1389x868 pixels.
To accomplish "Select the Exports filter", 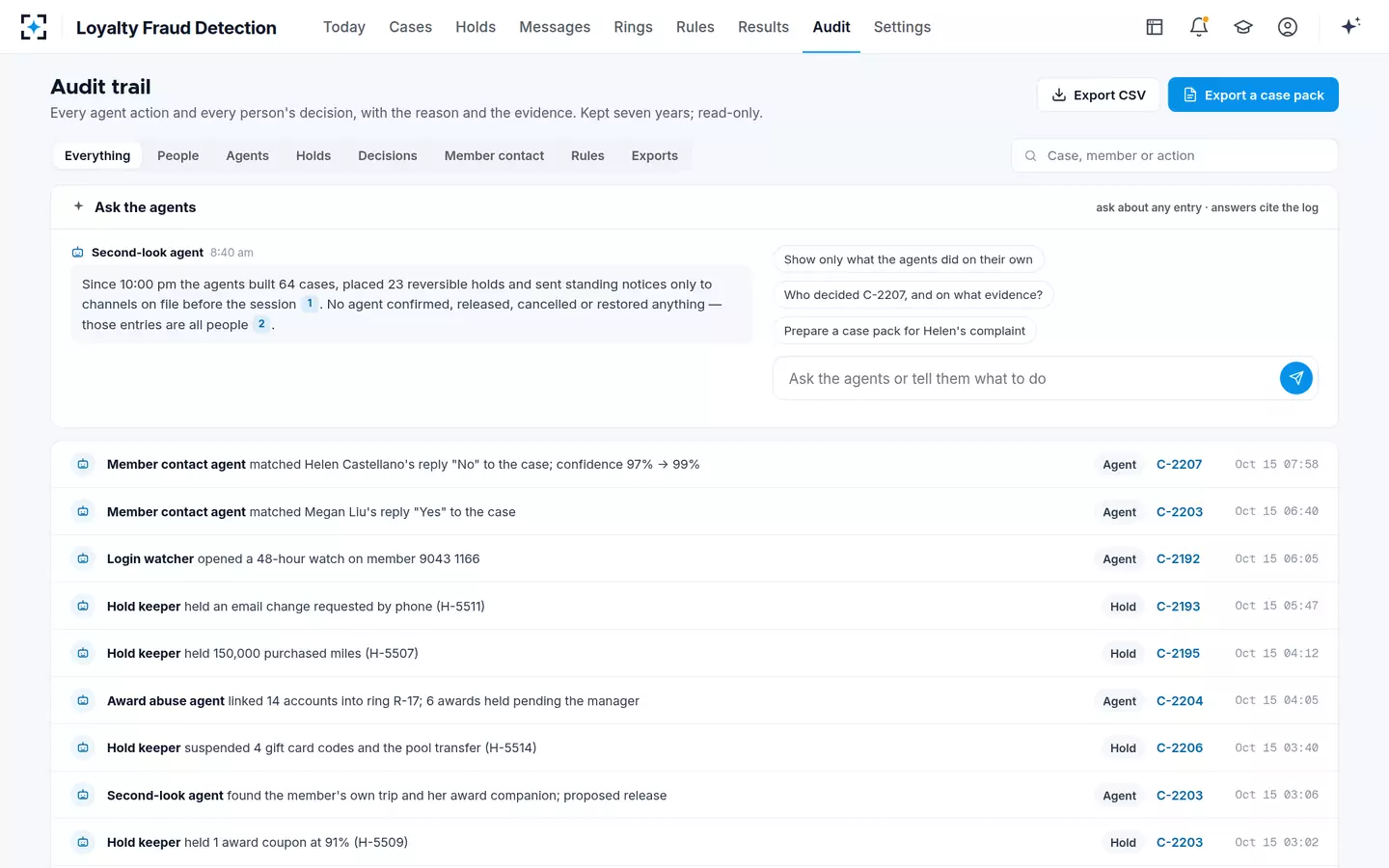I will (x=655, y=155).
